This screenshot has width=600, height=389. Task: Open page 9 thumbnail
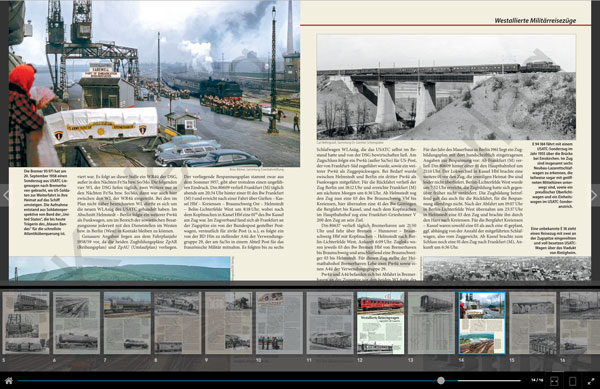(x=228, y=323)
